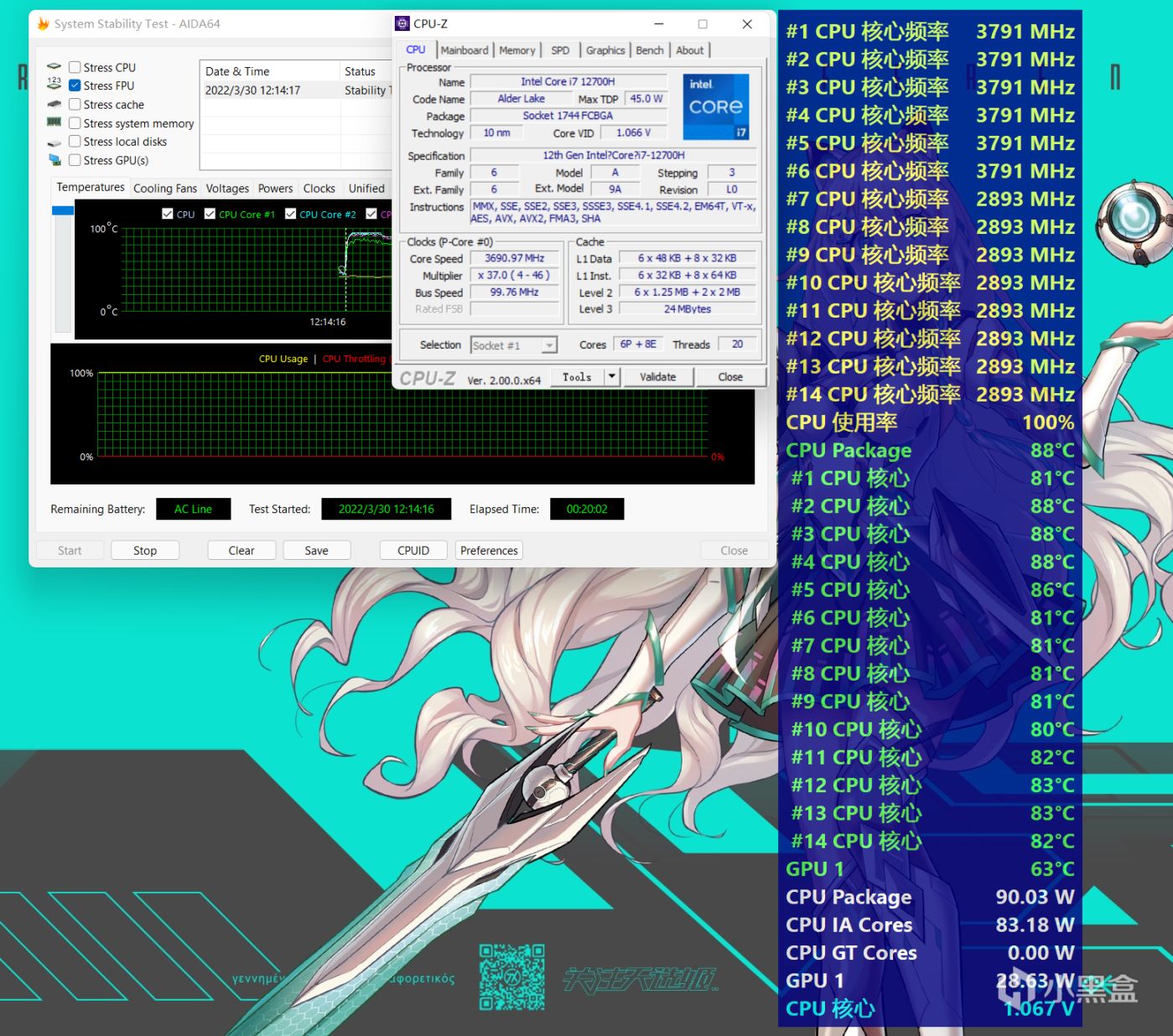Uncheck the Stress FPU checkbox

click(75, 85)
